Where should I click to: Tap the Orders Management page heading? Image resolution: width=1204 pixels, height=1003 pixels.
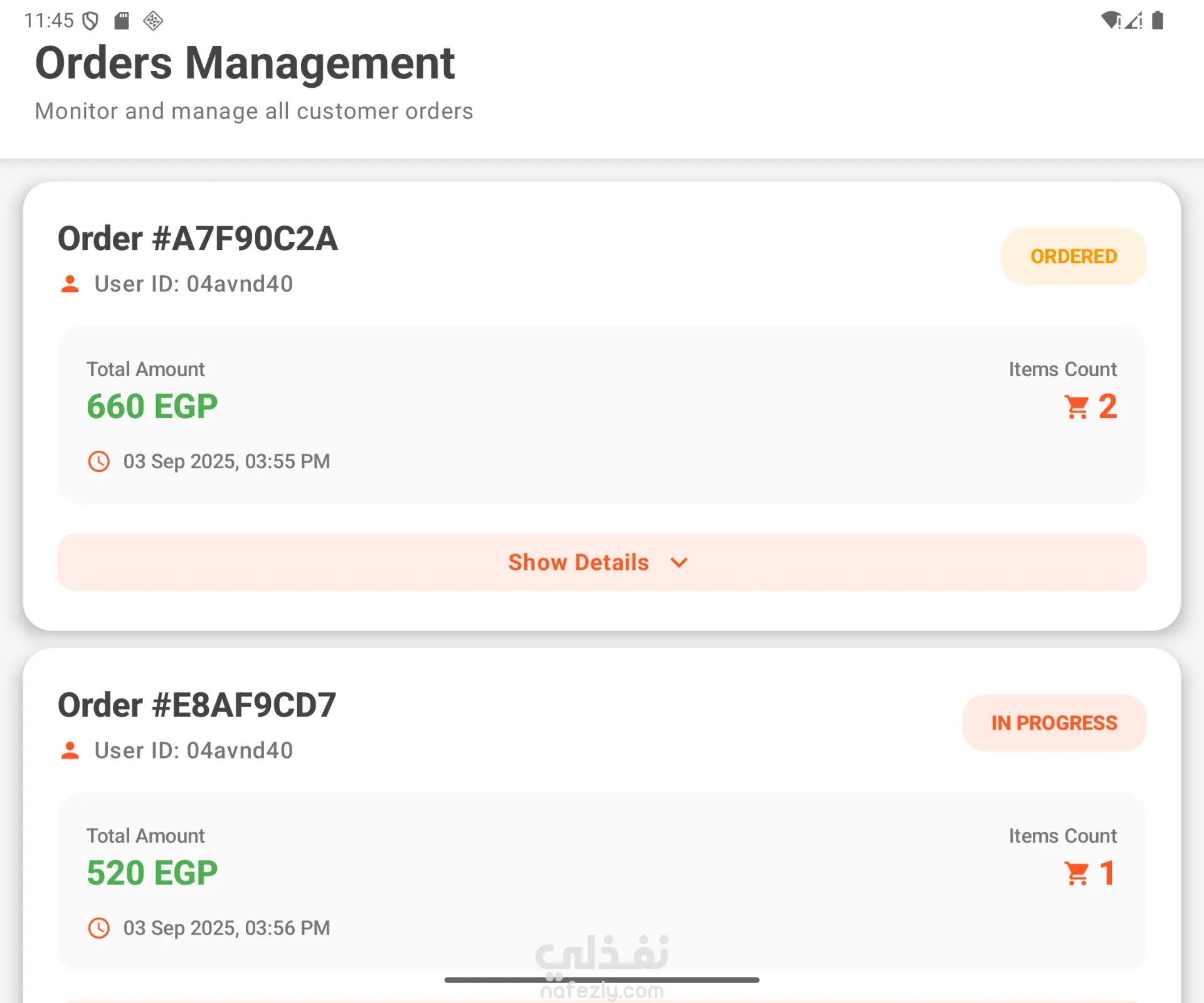click(245, 63)
